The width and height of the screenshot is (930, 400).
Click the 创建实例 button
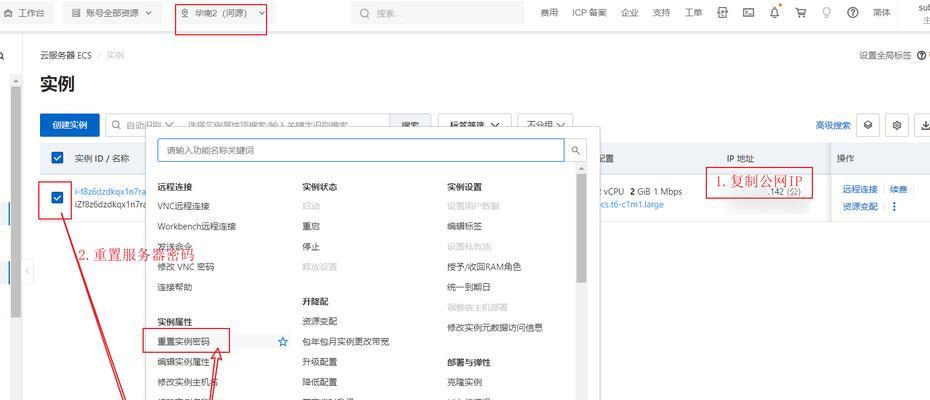coord(69,125)
